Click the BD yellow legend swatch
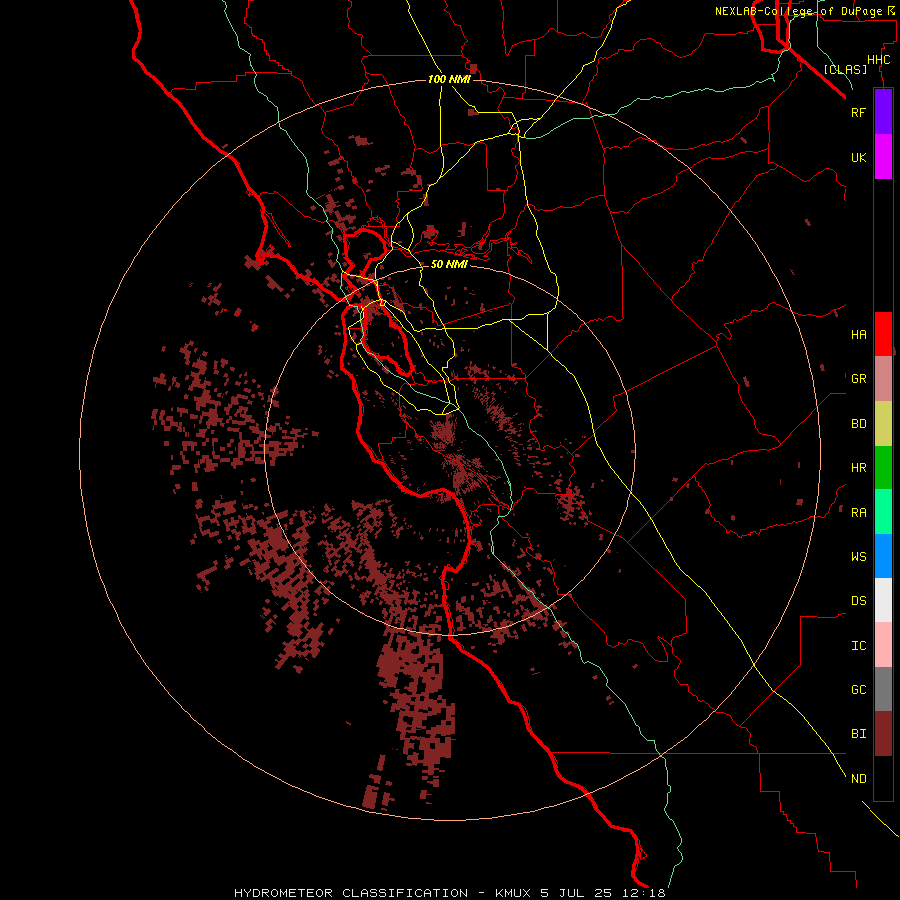Viewport: 900px width, 900px height. 883,423
